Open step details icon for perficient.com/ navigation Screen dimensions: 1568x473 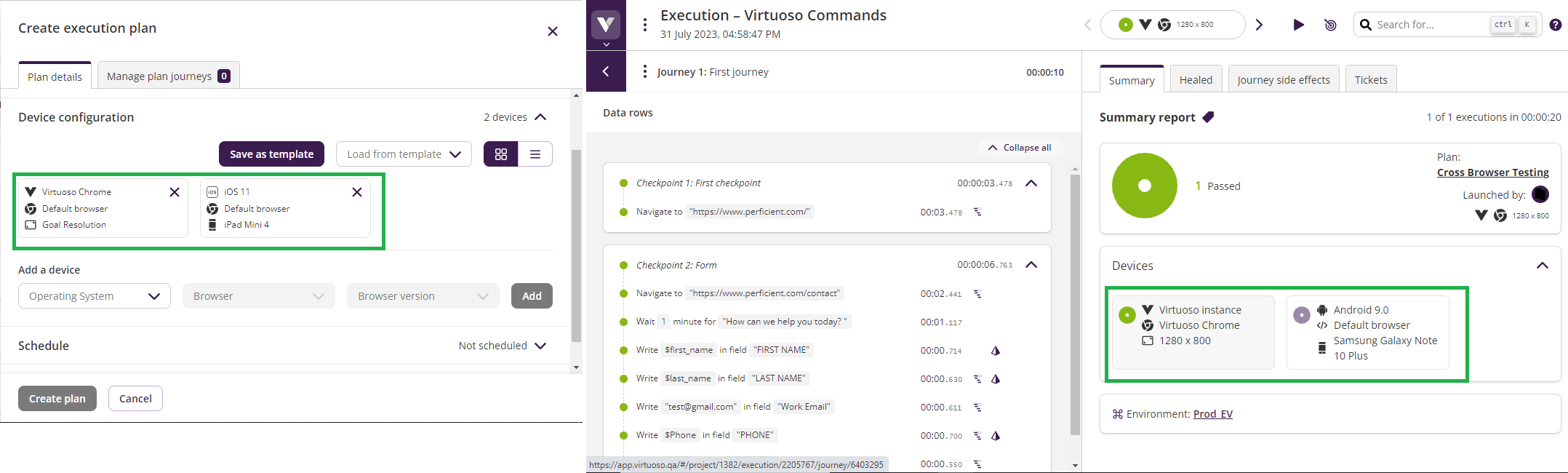pos(977,212)
